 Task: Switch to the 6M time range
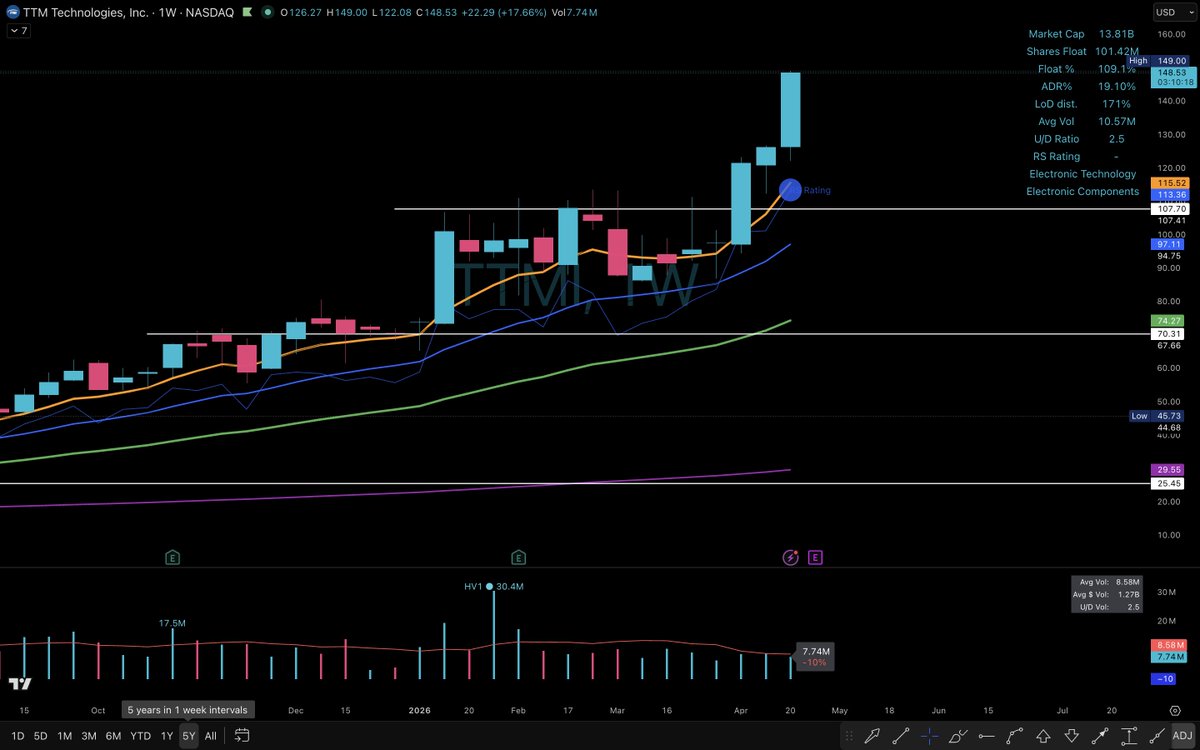pyautogui.click(x=113, y=736)
